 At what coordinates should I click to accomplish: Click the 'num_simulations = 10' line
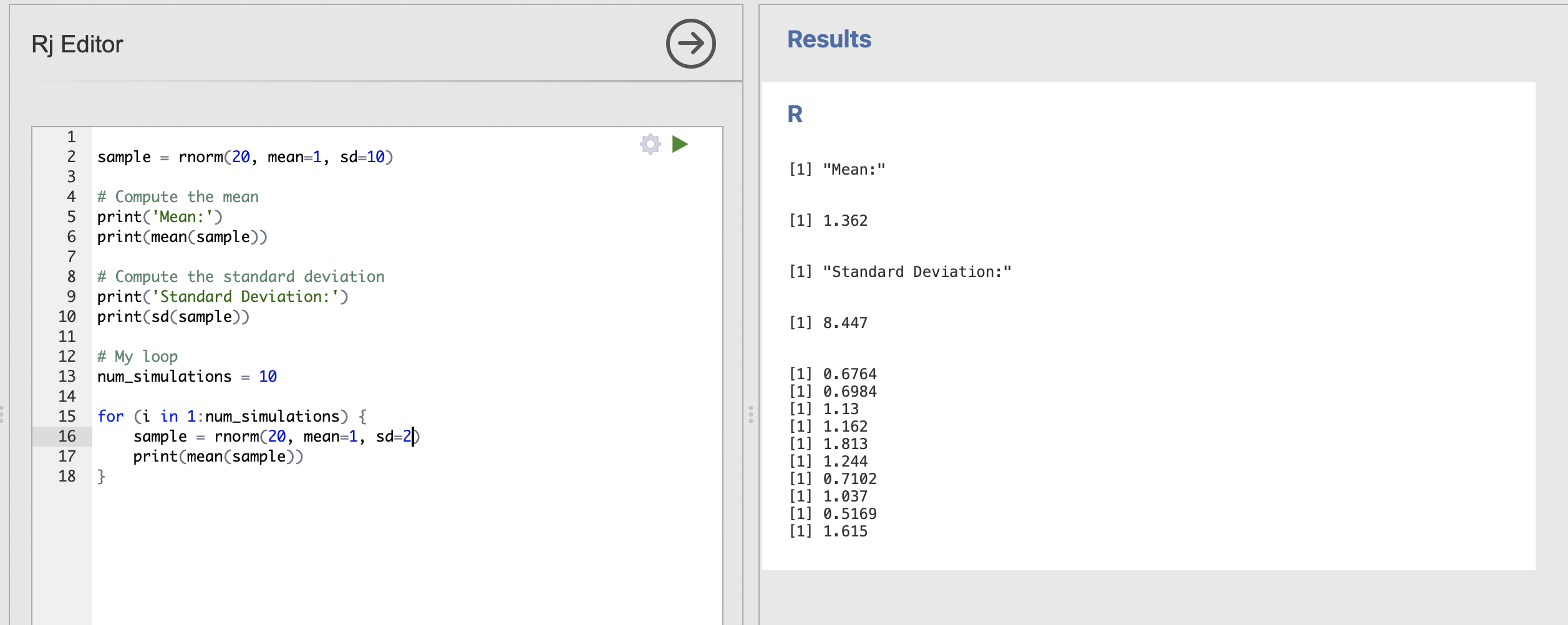[x=187, y=377]
